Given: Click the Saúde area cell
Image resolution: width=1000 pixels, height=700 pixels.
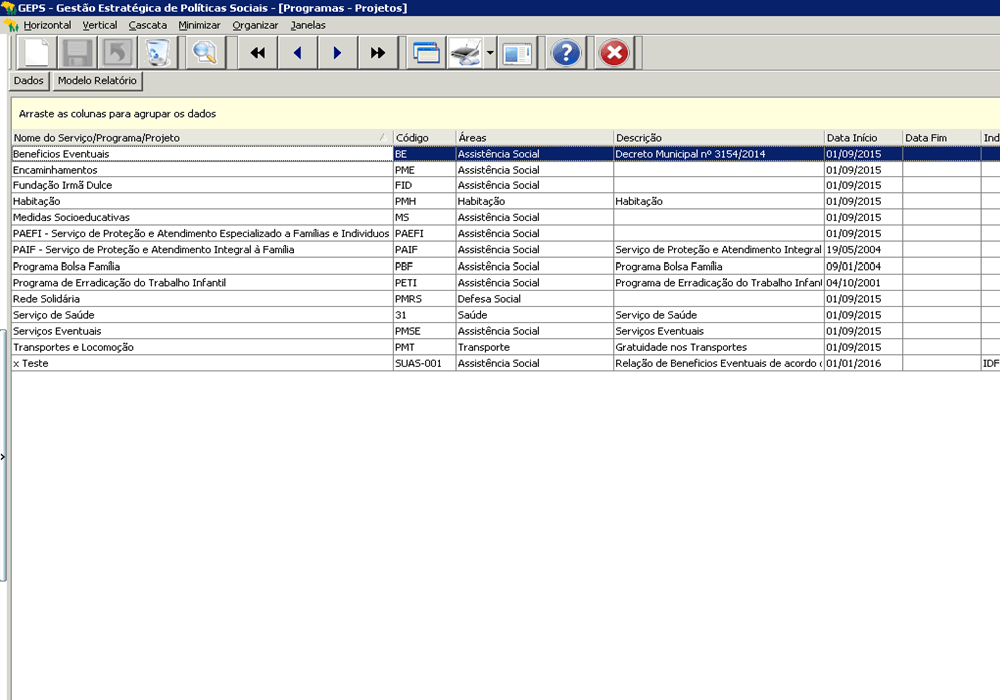Looking at the screenshot, I should 534,315.
